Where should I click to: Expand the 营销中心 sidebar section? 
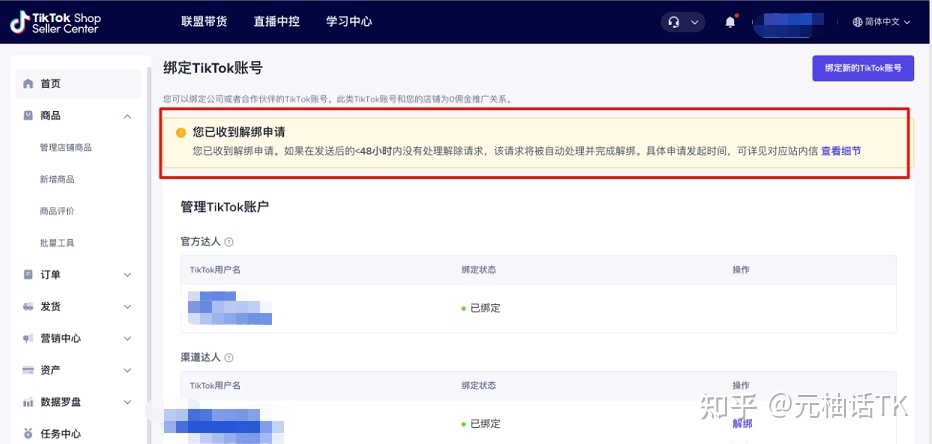[127, 338]
